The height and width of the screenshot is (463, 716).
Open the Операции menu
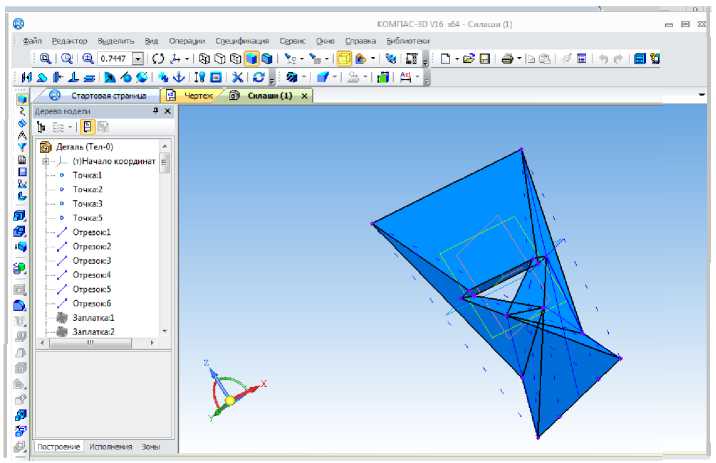(188, 41)
